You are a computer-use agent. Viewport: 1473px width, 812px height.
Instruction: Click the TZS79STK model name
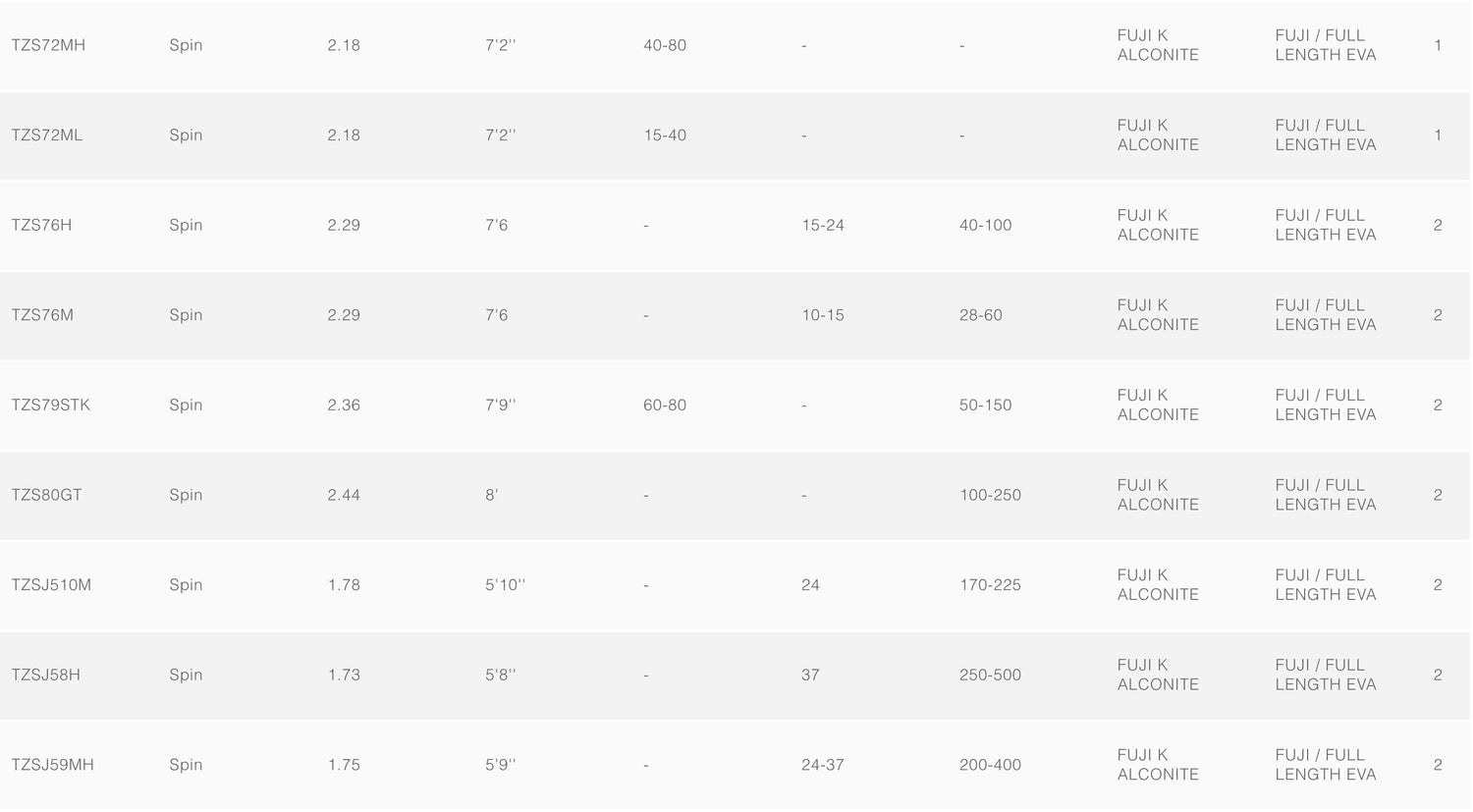tap(51, 405)
